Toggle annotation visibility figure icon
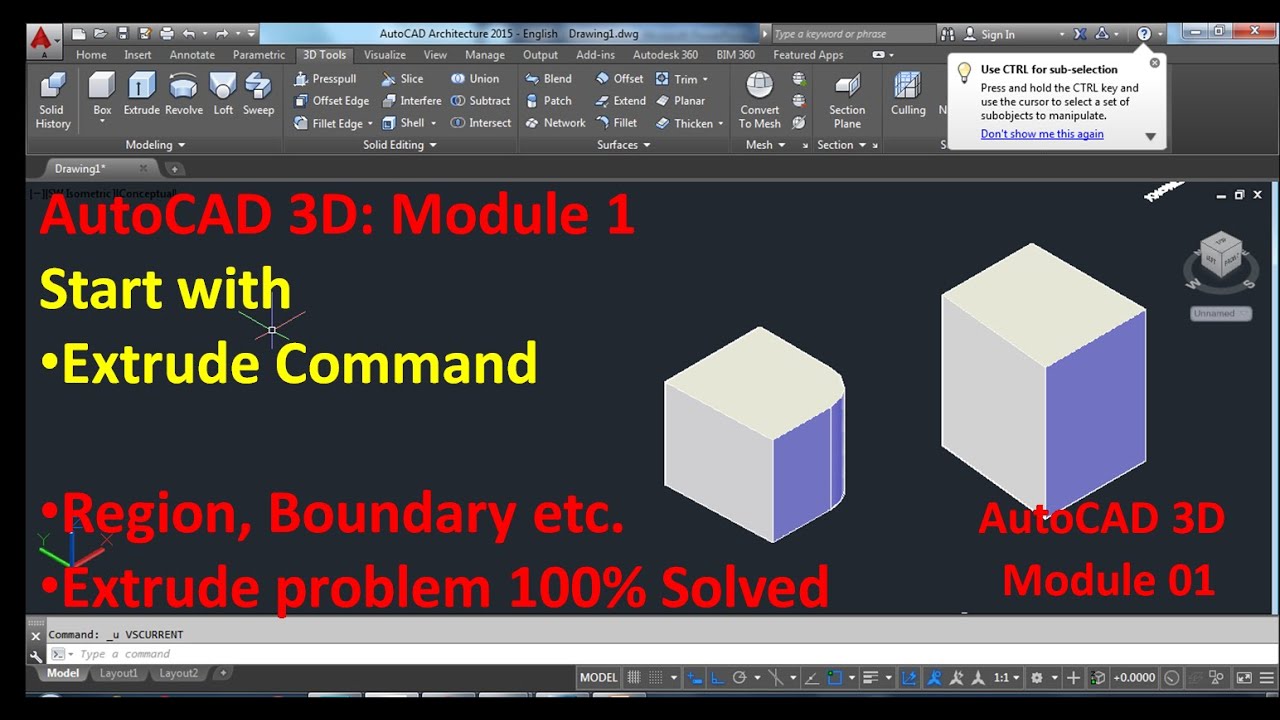Image resolution: width=1280 pixels, height=720 pixels. pos(934,677)
